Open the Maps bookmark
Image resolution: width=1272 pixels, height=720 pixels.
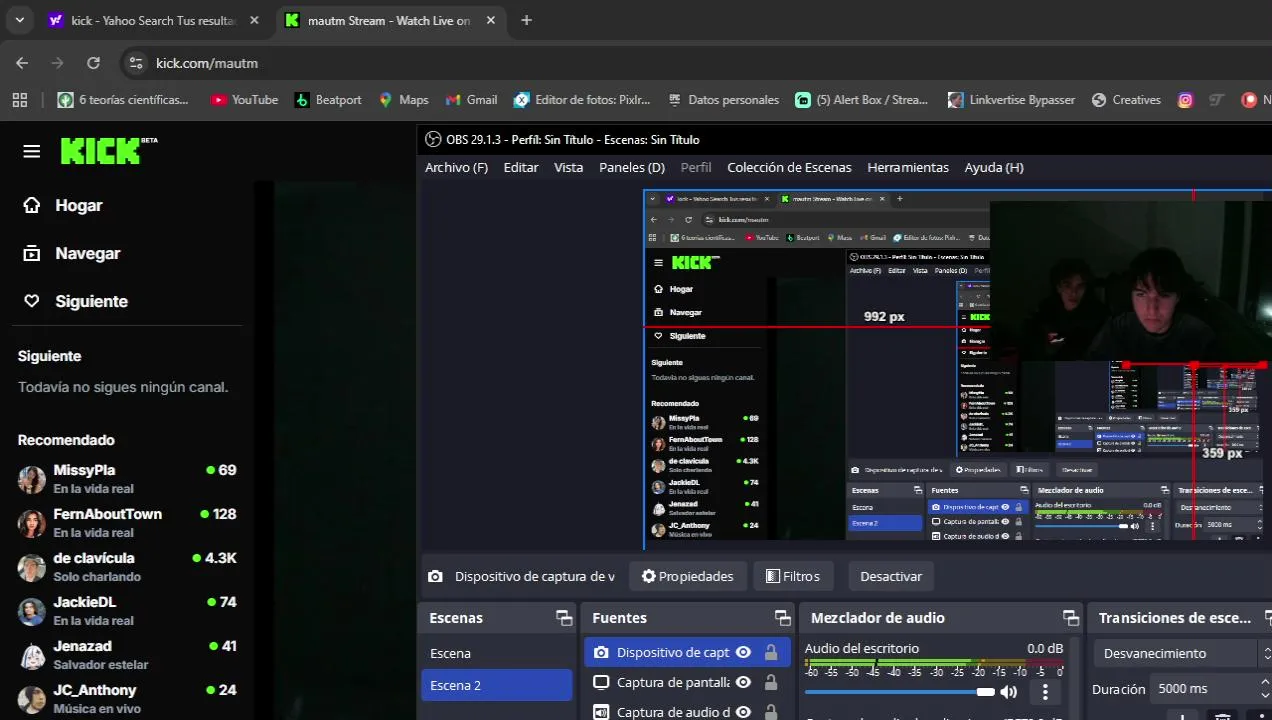(x=404, y=100)
